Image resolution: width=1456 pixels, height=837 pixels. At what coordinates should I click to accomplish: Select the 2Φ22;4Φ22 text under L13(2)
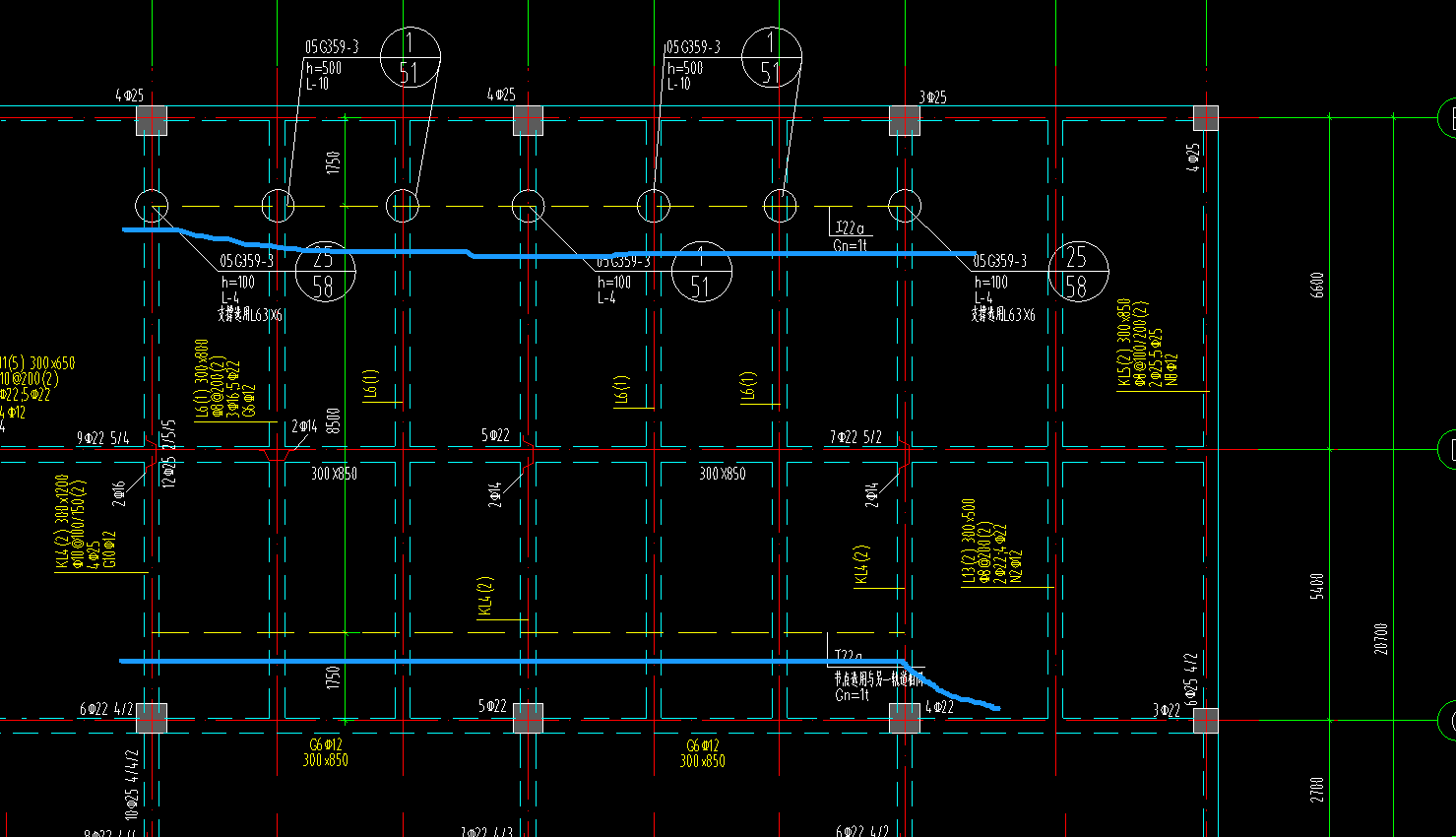(x=1000, y=553)
